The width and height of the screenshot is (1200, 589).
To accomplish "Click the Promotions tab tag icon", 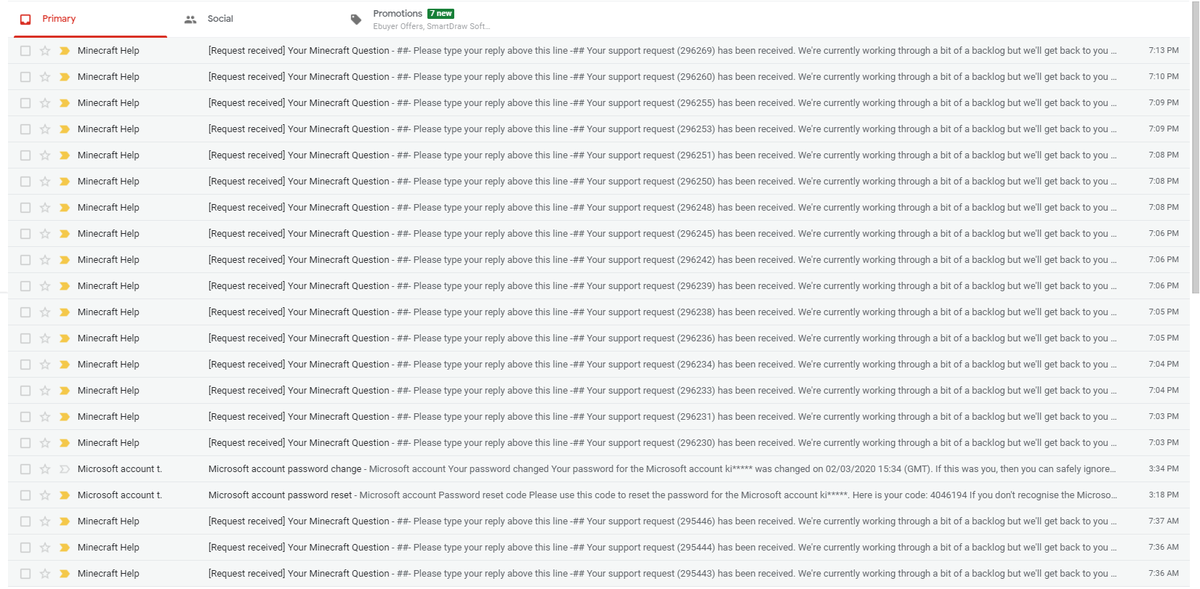I will pos(356,19).
